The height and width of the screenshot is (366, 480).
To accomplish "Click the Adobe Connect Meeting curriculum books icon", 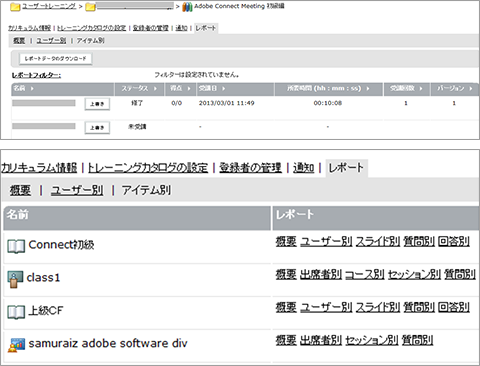I will (x=187, y=7).
